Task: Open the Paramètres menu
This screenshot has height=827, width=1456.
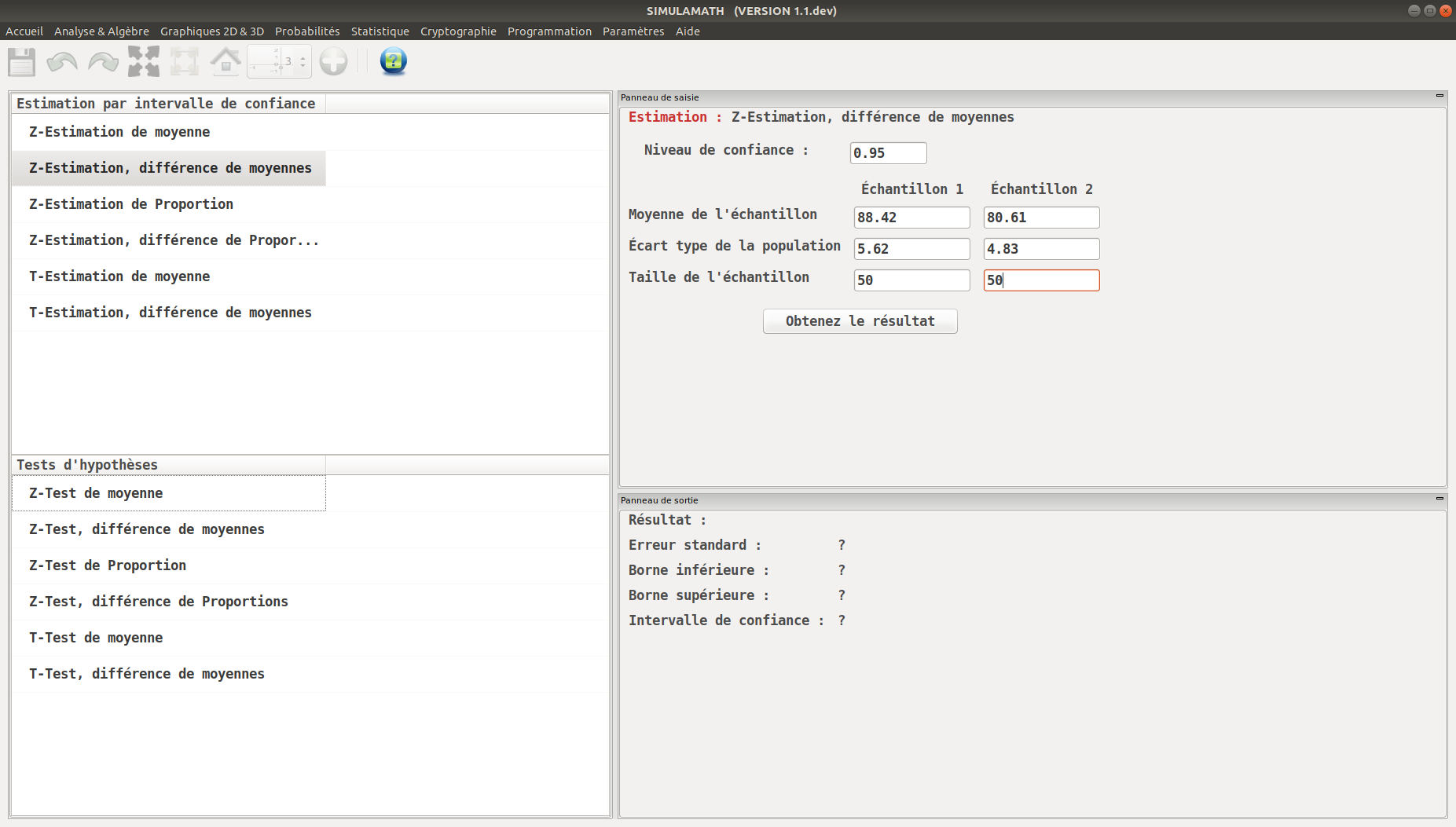Action: 633,31
